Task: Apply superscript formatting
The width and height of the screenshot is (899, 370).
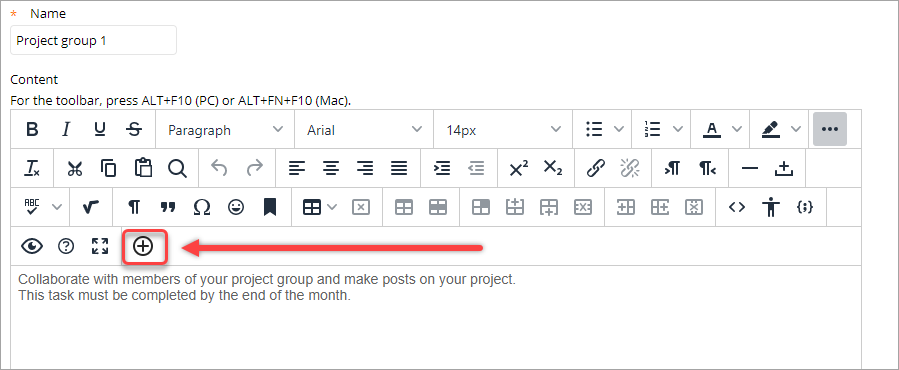Action: pyautogui.click(x=518, y=168)
